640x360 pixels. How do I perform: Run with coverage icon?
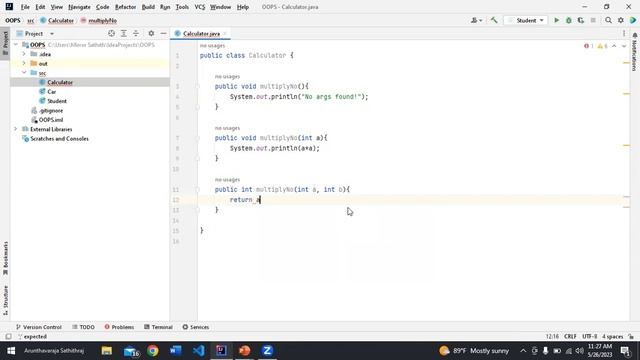point(581,20)
